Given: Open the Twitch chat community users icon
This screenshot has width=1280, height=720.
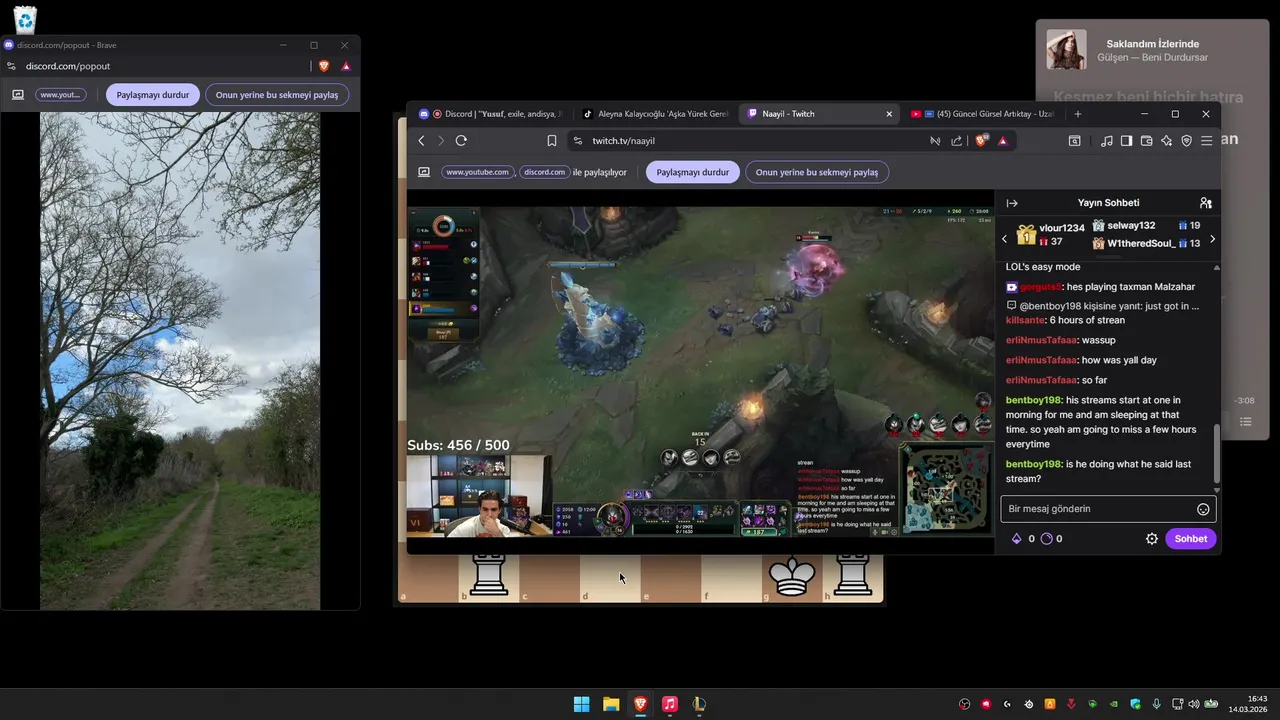Looking at the screenshot, I should tap(1205, 203).
